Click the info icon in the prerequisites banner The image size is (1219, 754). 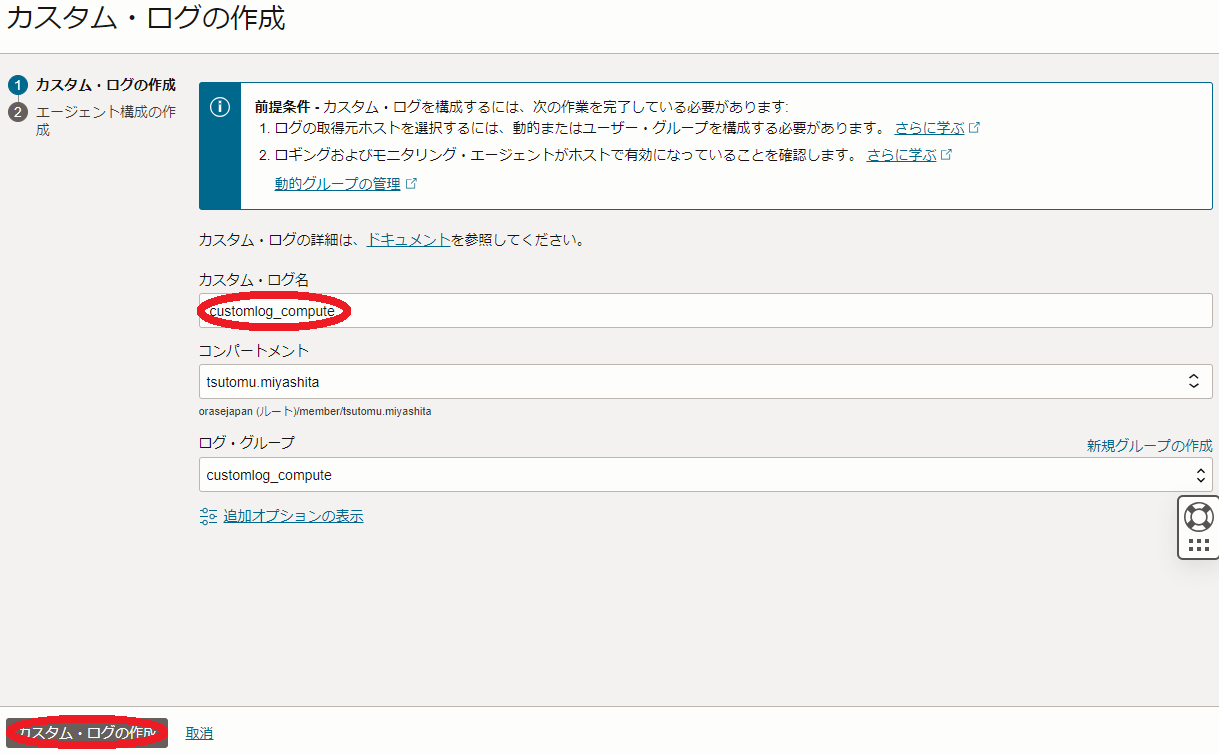[x=220, y=108]
